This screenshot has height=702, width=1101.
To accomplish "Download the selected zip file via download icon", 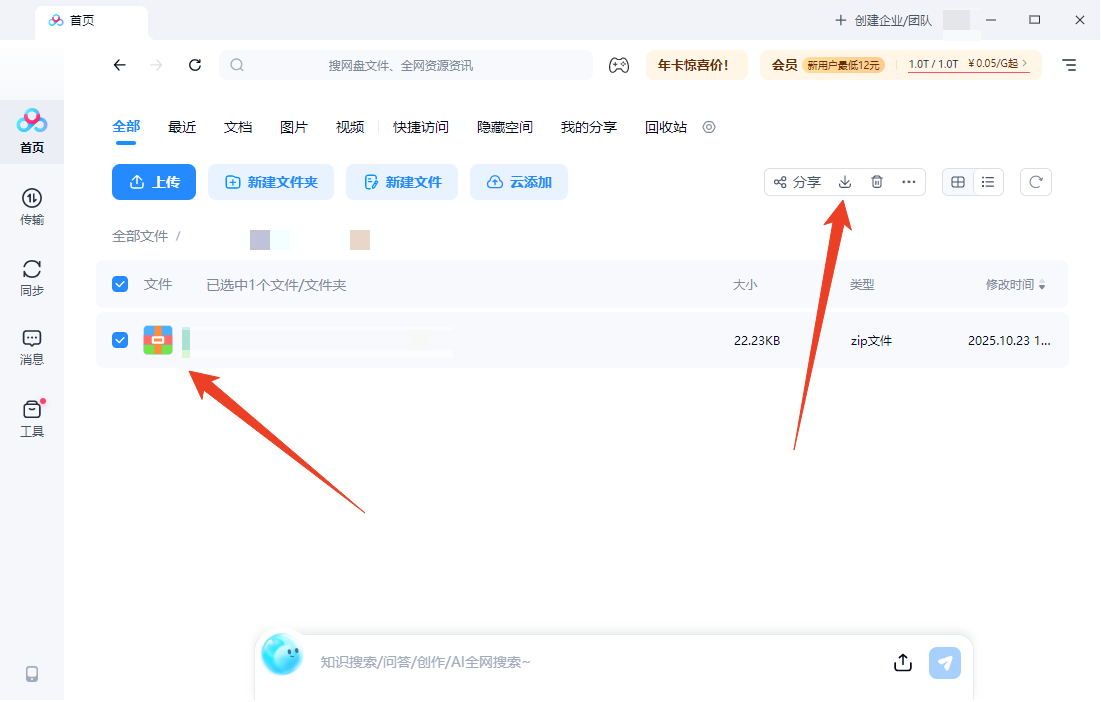I will pyautogui.click(x=845, y=182).
